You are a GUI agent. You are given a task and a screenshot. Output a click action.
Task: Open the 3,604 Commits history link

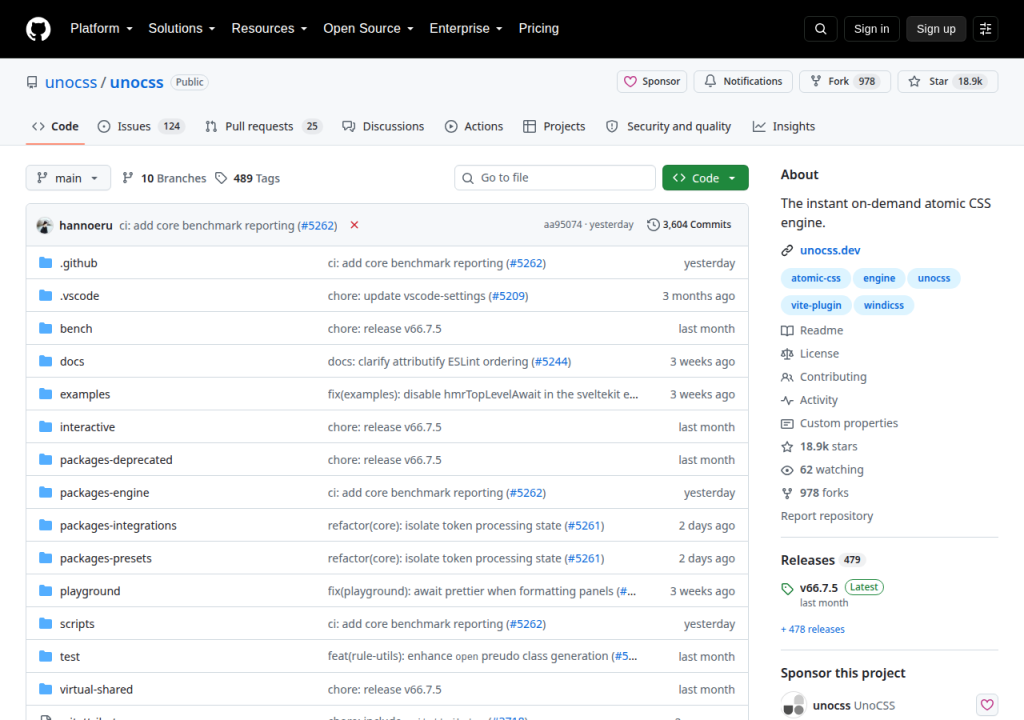689,225
